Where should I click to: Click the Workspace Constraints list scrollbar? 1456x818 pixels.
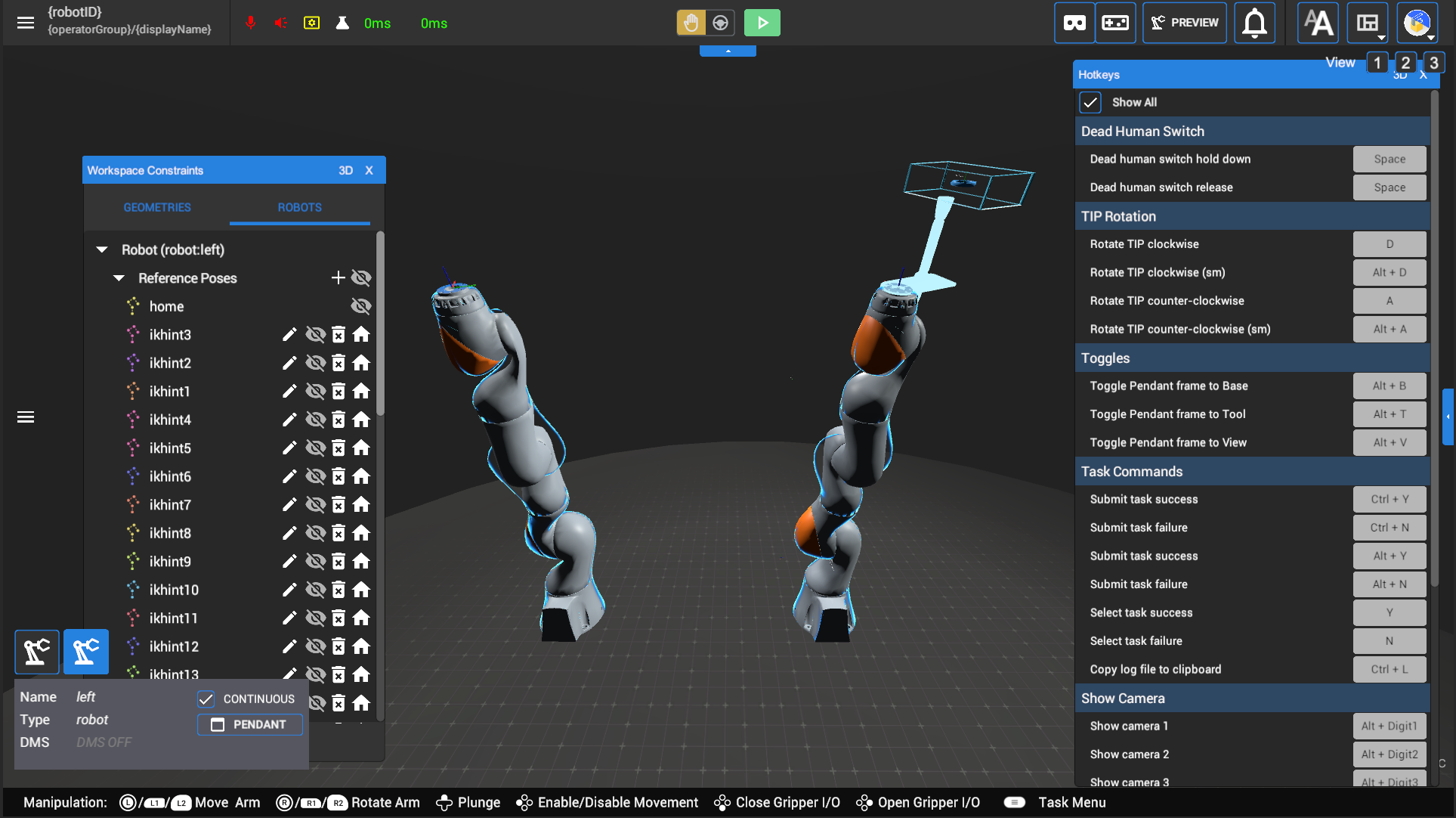tap(380, 323)
